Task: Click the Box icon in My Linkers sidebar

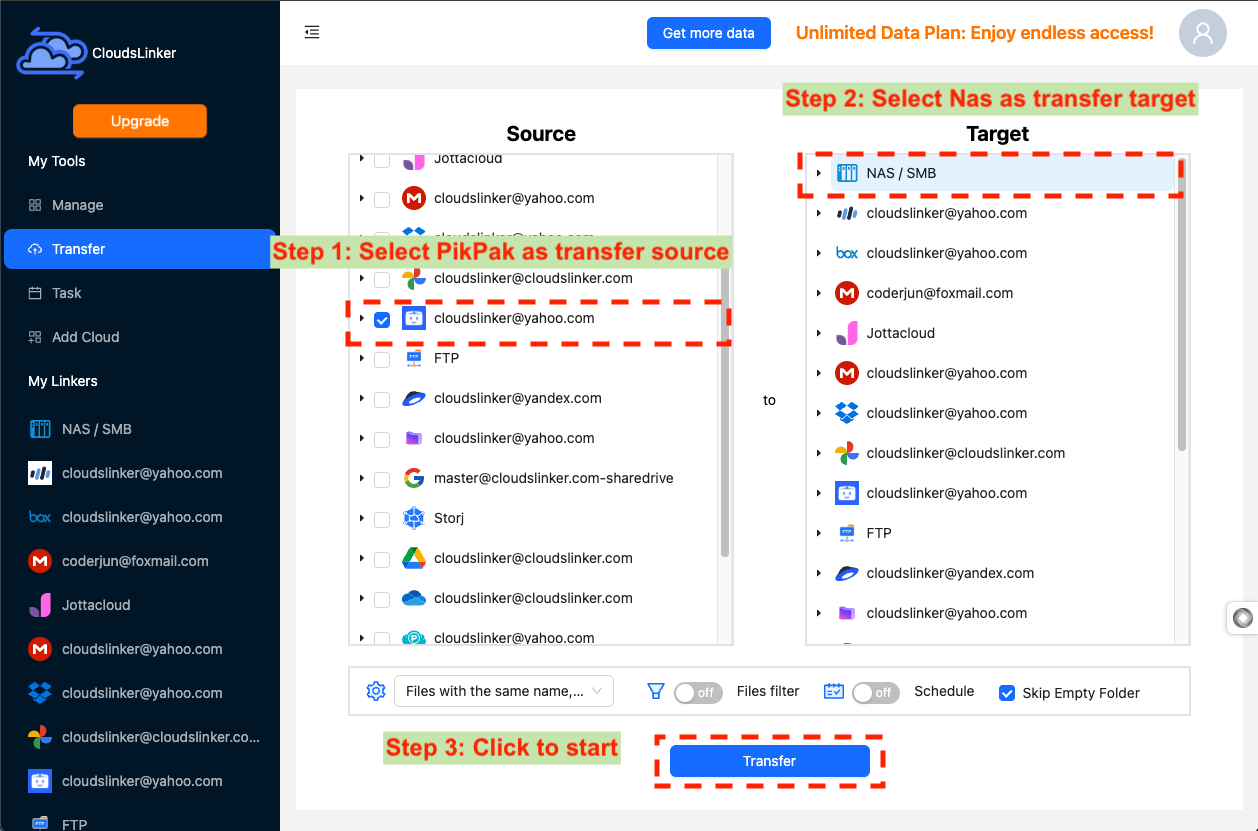Action: point(40,517)
